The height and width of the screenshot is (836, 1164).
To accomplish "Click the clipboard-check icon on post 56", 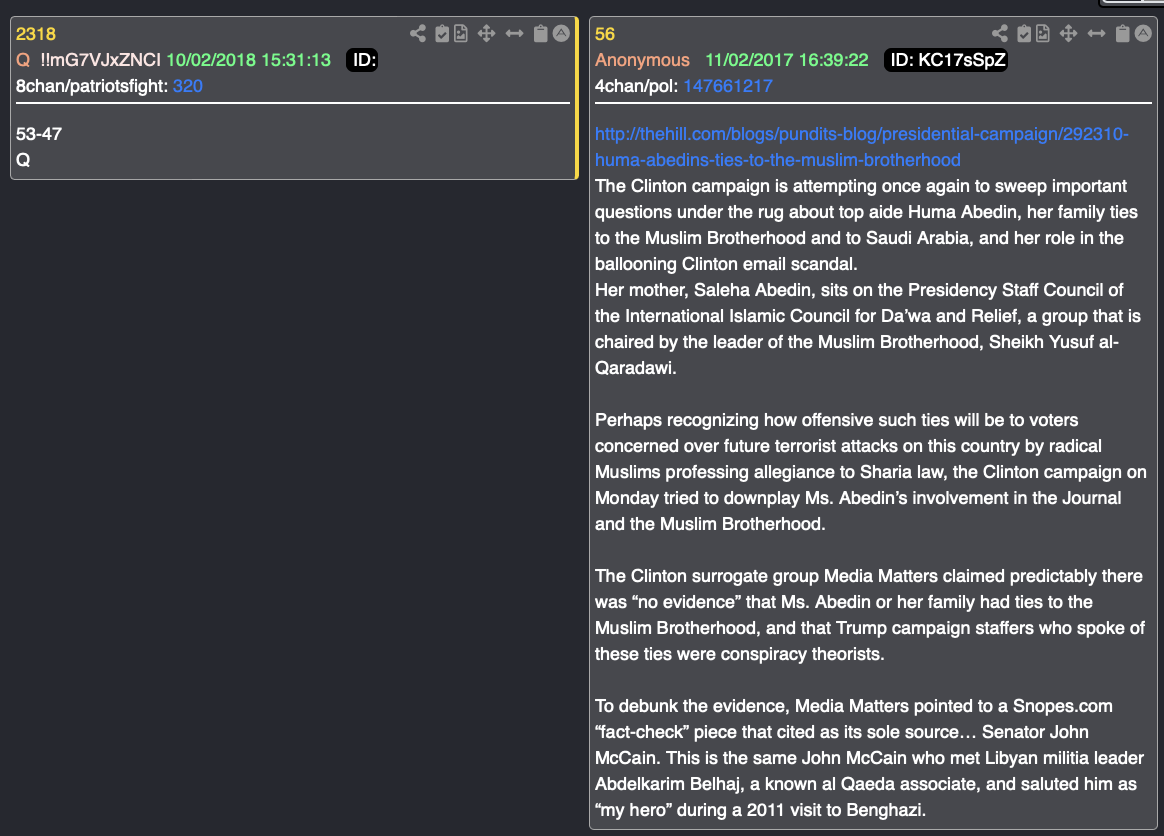I will click(x=1024, y=33).
